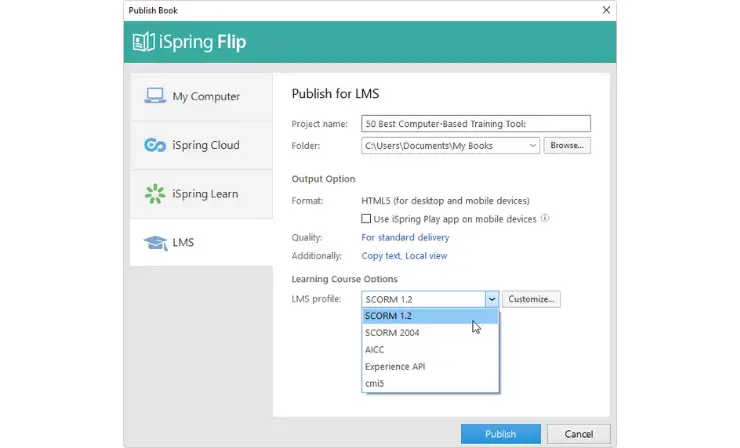Click the HTML5 format description text

pyautogui.click(x=445, y=201)
